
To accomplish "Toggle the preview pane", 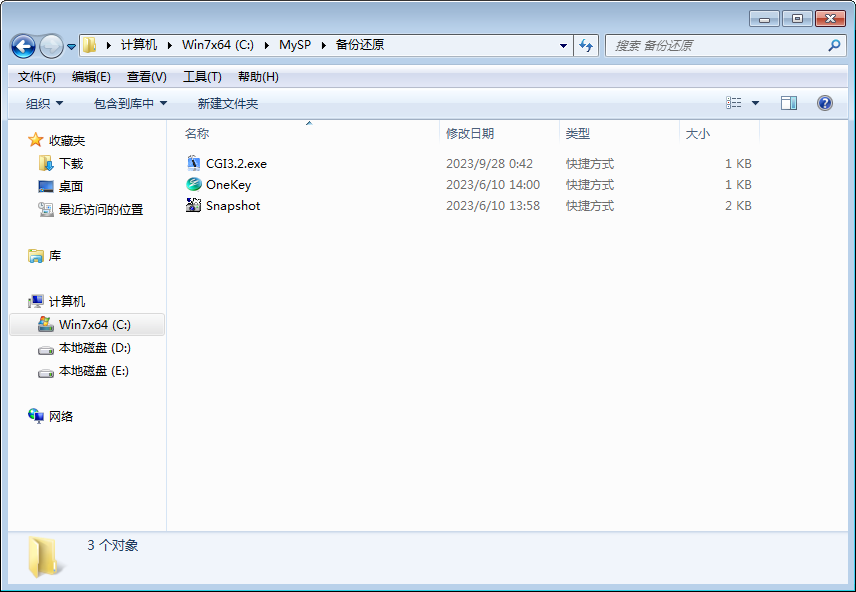I will coord(789,102).
